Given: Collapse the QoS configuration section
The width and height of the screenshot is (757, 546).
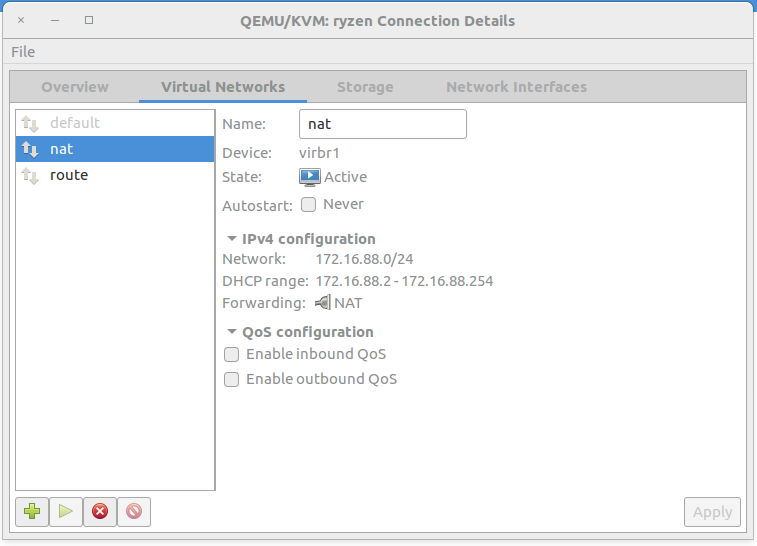Looking at the screenshot, I should pos(231,332).
